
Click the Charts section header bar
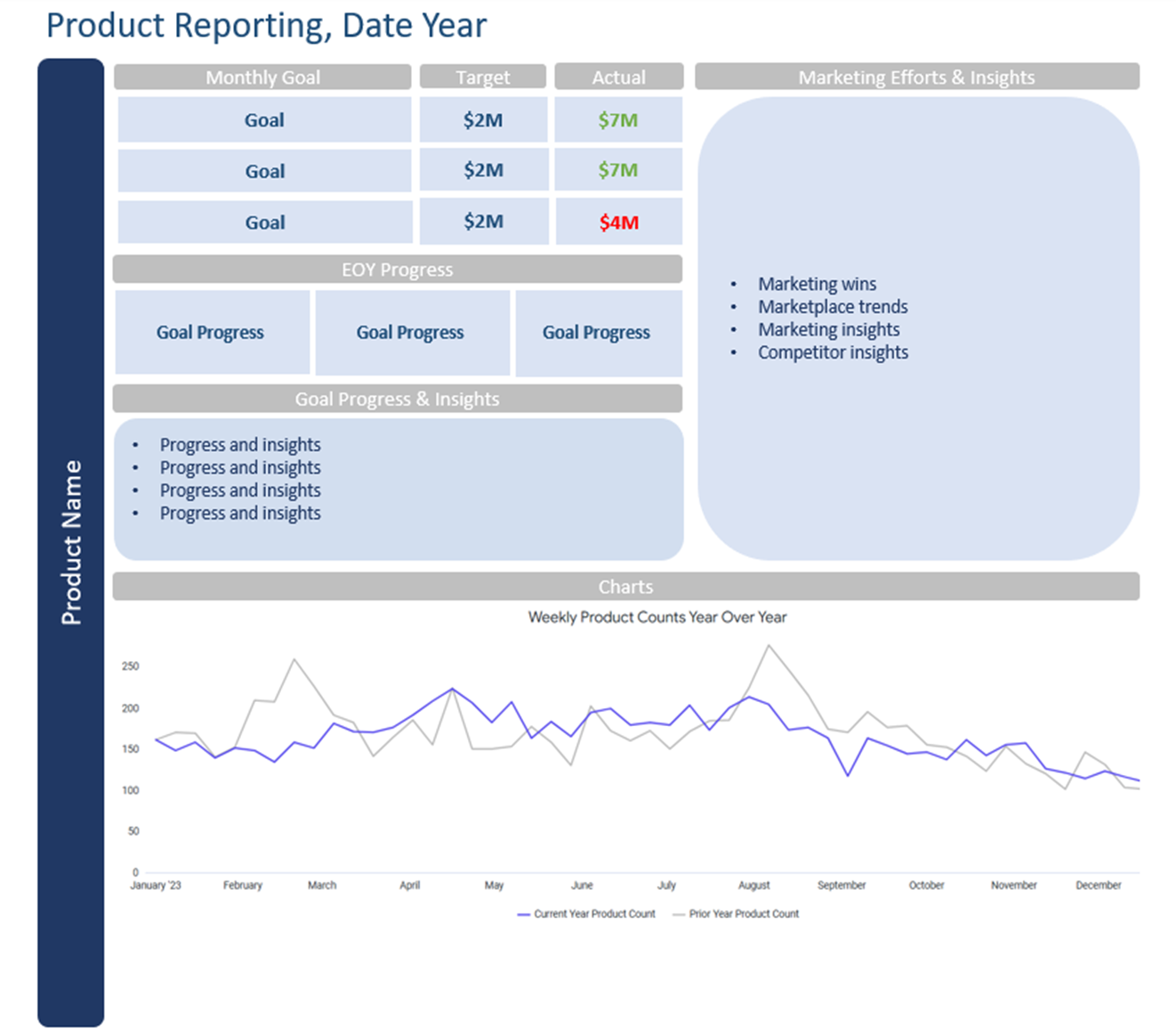click(625, 586)
